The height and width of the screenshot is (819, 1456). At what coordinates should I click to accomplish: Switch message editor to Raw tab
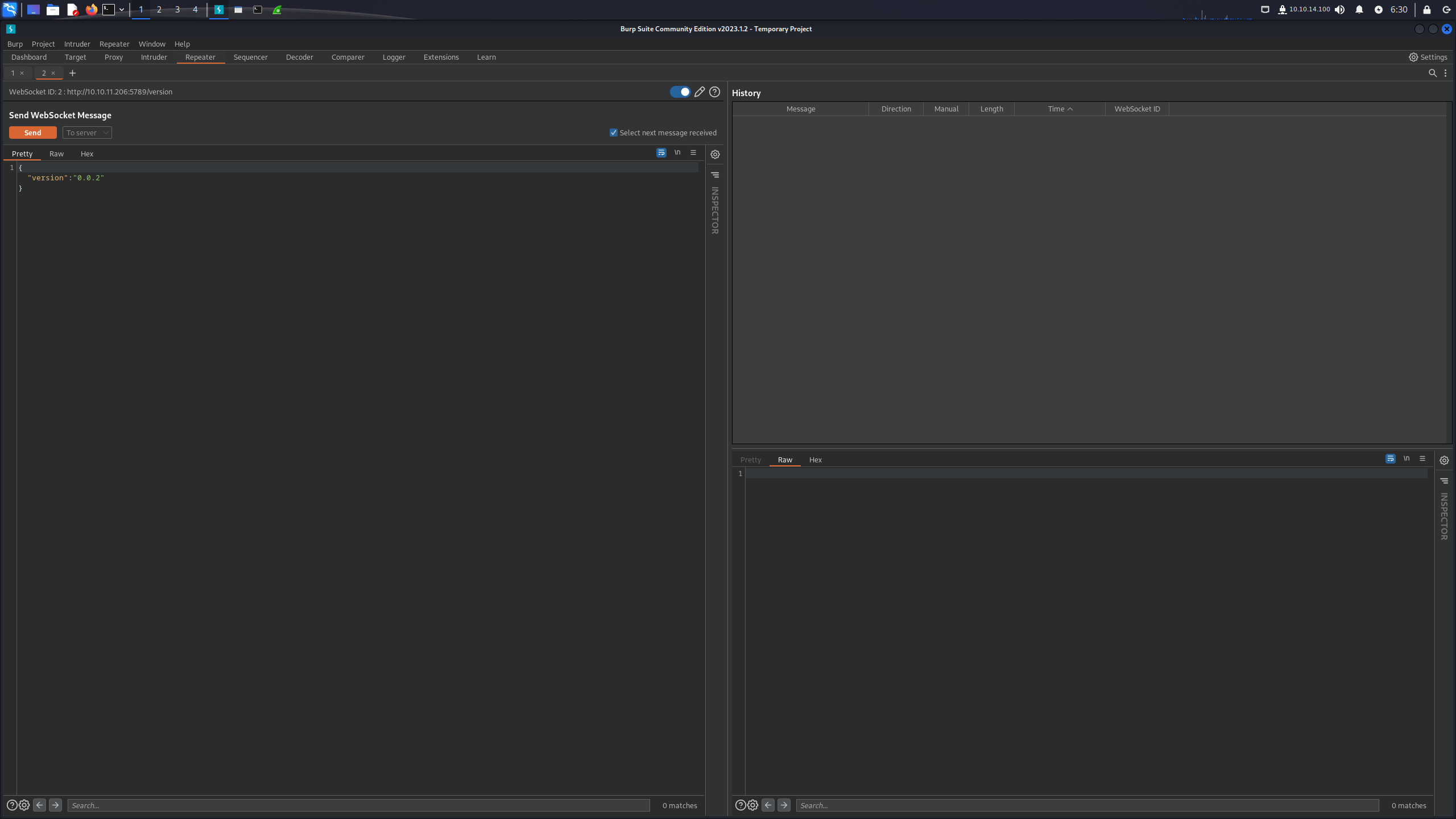56,154
